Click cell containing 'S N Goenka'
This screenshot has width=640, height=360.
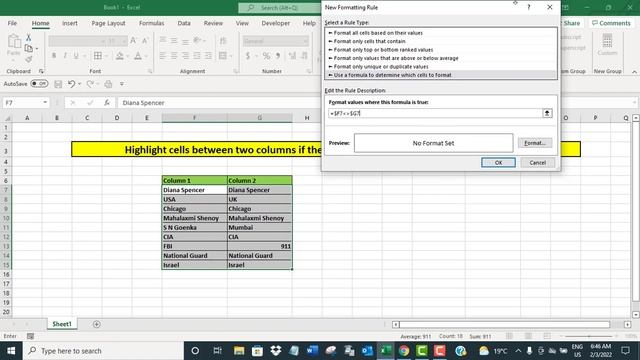pyautogui.click(x=194, y=227)
